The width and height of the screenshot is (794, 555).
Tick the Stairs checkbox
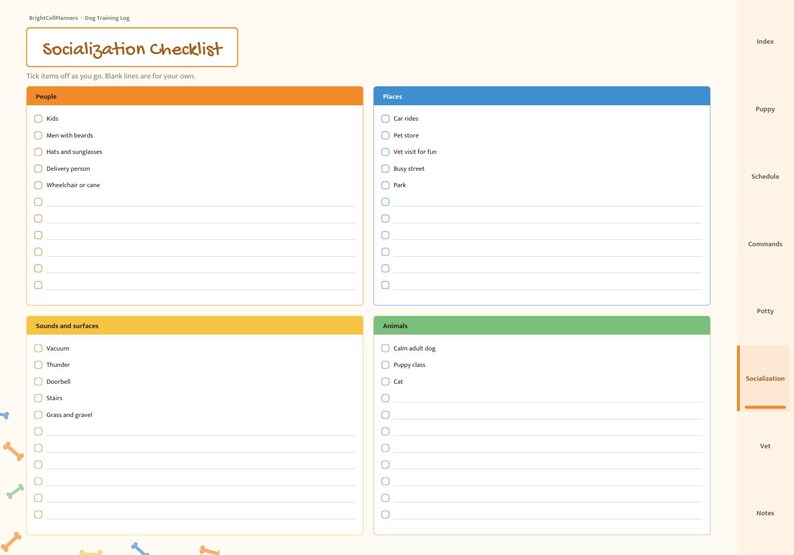pyautogui.click(x=38, y=398)
